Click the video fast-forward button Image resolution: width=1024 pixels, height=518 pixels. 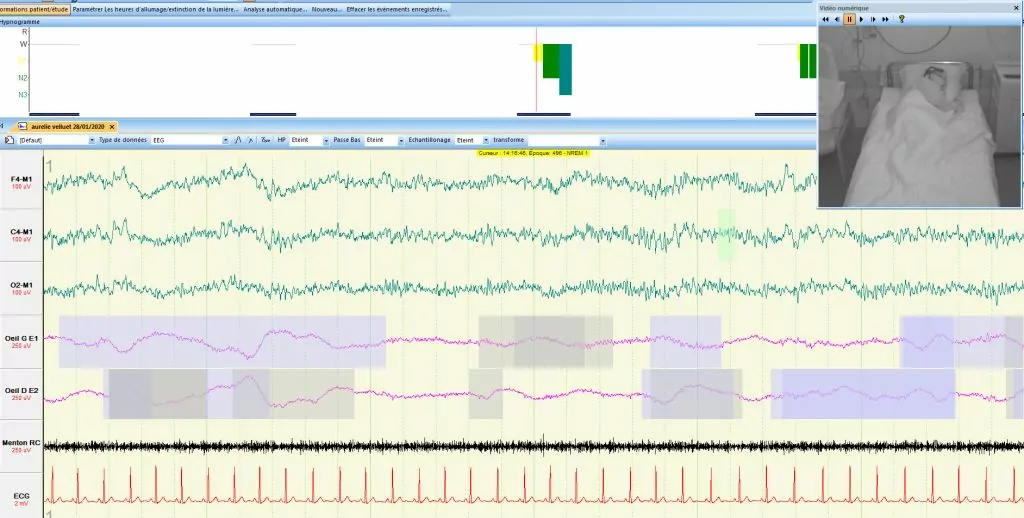pyautogui.click(x=886, y=19)
